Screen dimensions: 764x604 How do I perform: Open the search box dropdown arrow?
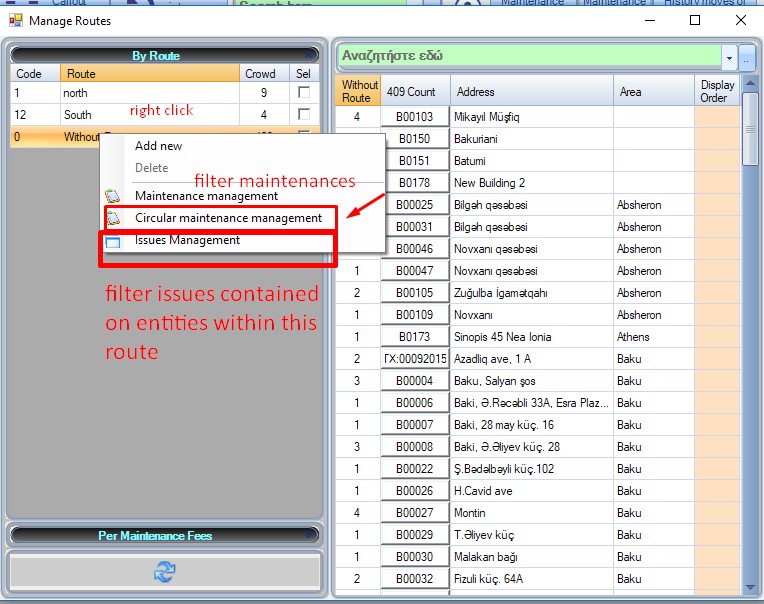click(729, 57)
